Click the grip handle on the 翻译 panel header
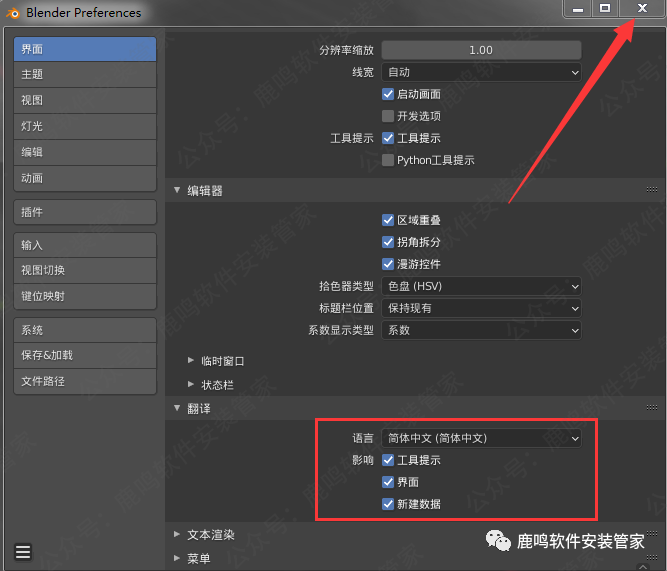Screen dimensions: 667x571 click(652, 408)
